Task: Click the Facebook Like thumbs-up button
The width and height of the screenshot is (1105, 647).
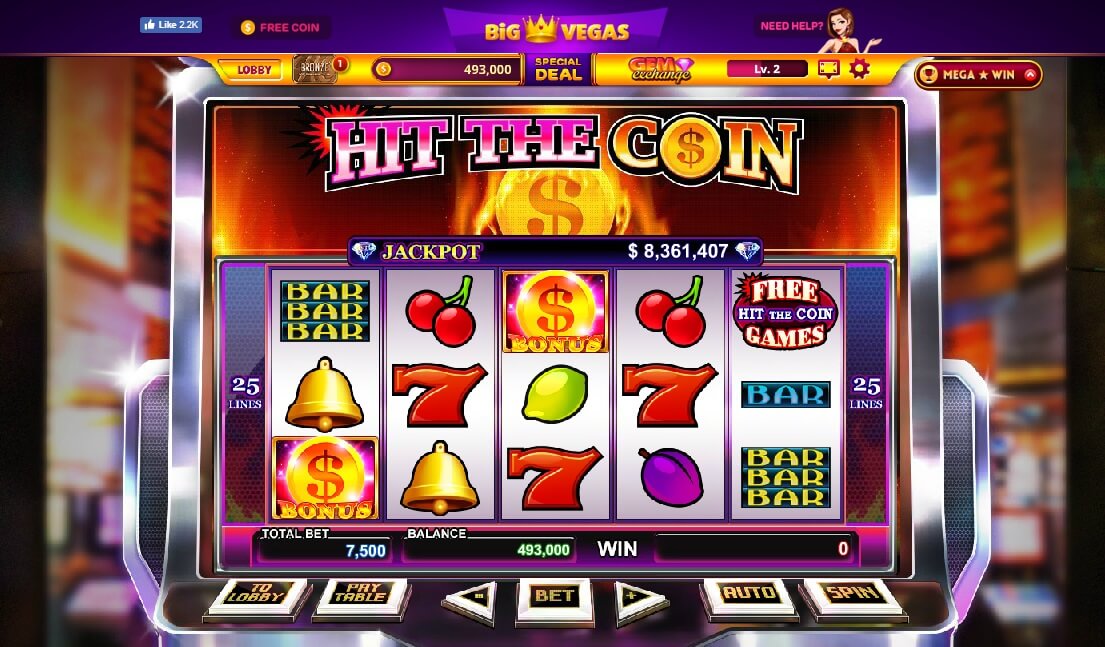Action: tap(171, 25)
